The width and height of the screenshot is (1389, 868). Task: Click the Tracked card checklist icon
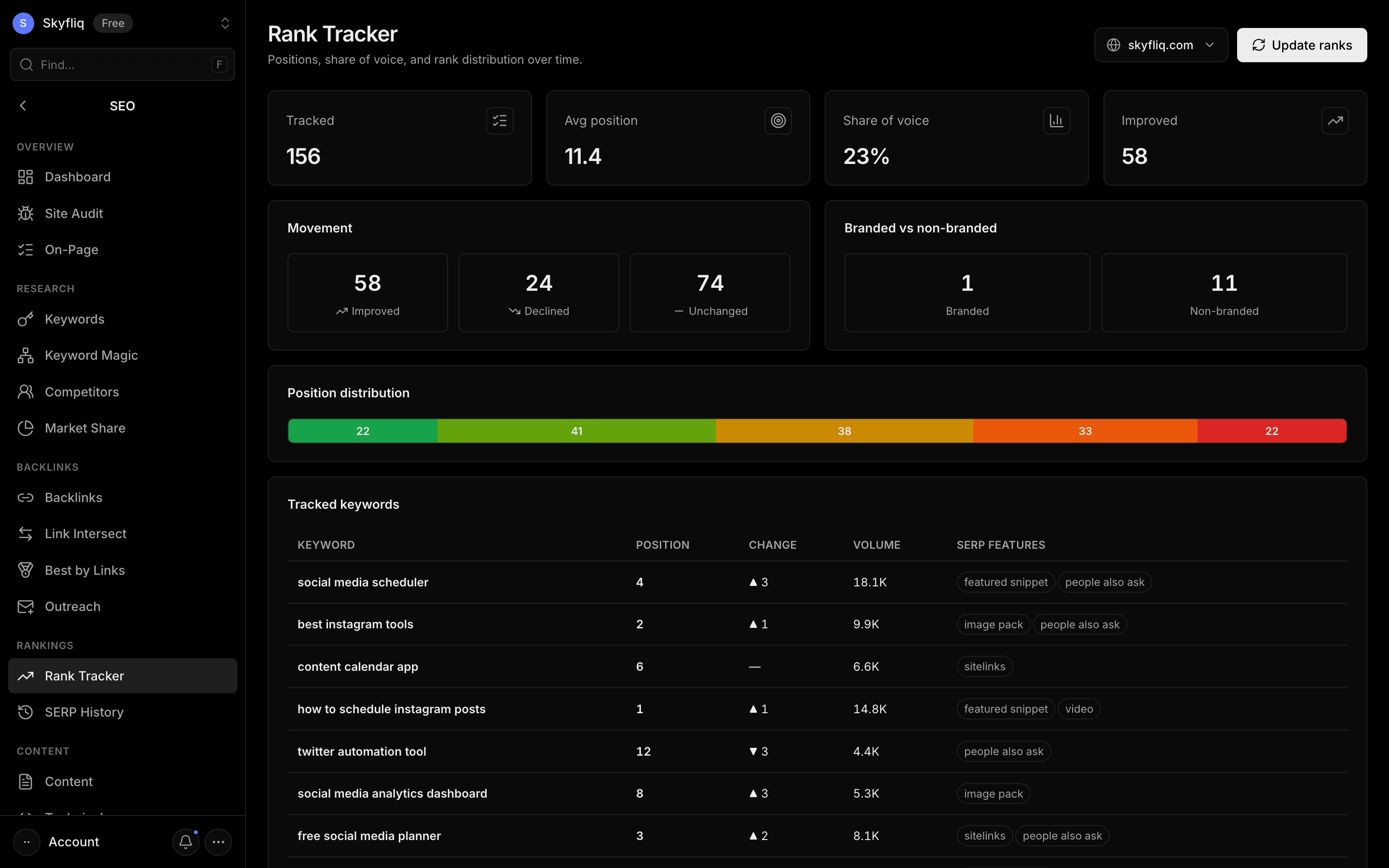[x=499, y=121]
